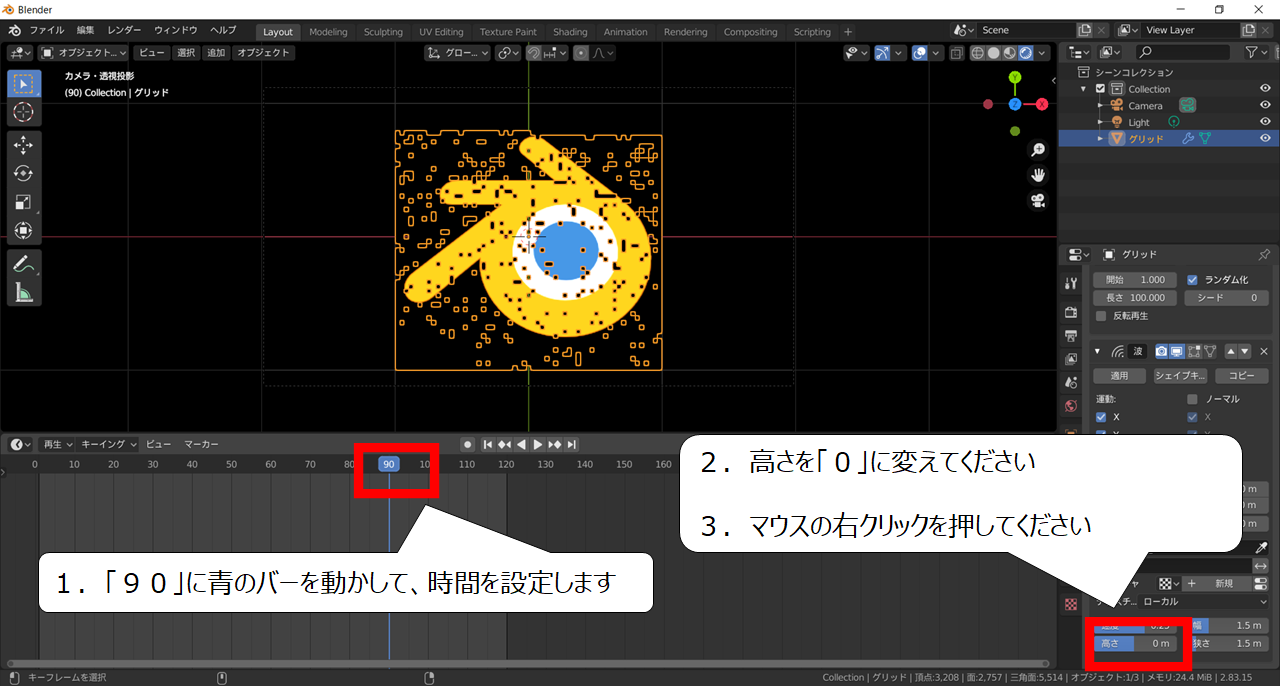Hide グリッド object via eye icon
The image size is (1280, 686).
(1265, 139)
